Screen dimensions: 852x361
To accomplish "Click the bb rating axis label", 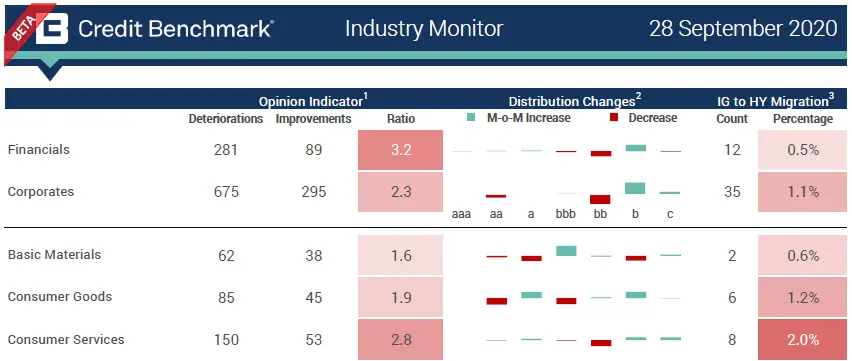I will [600, 214].
